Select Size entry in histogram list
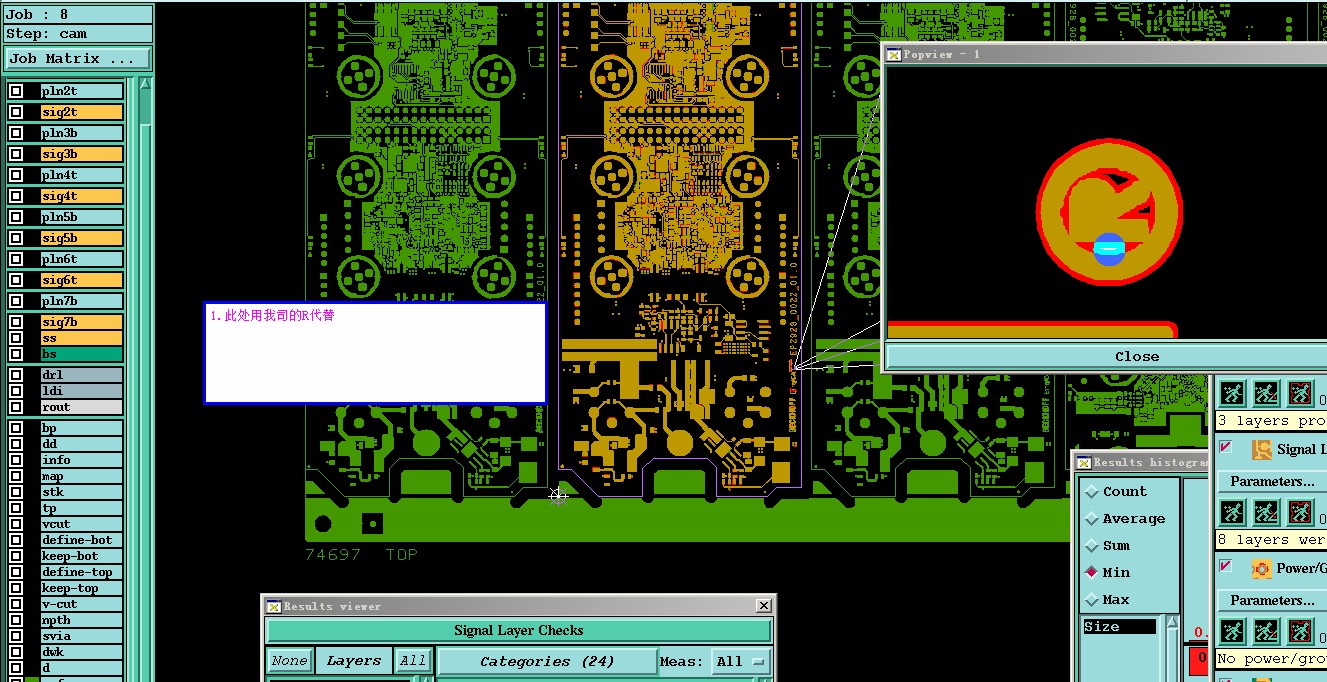The height and width of the screenshot is (682, 1327). [1119, 627]
